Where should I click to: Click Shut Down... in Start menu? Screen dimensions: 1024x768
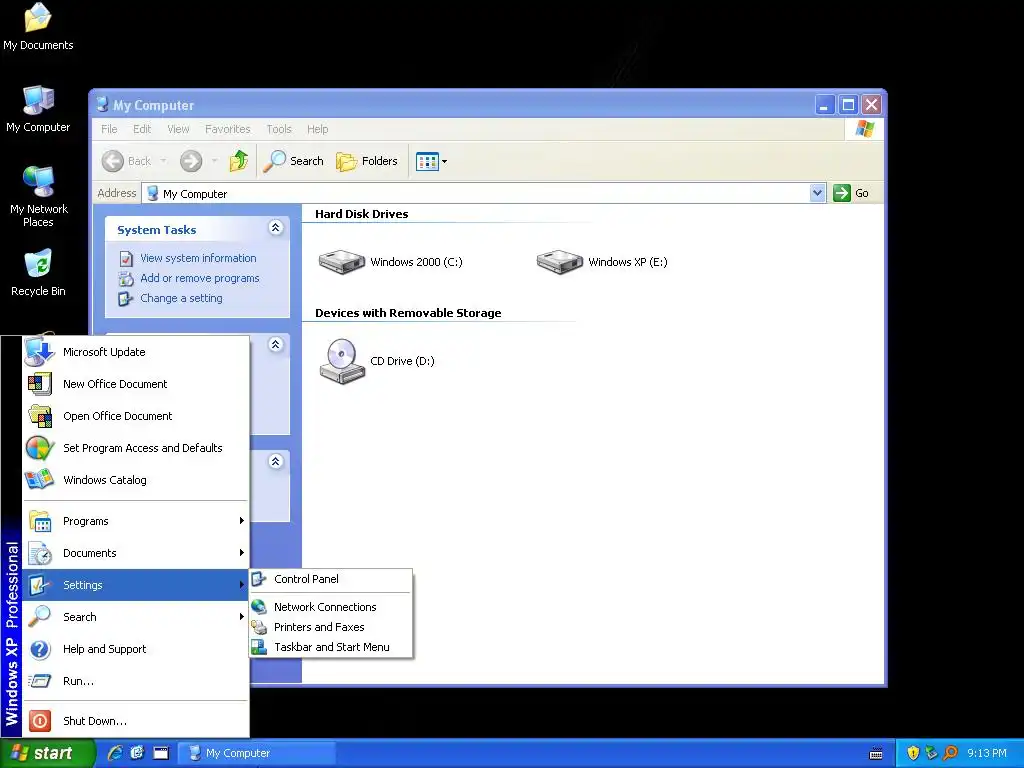pos(136,721)
